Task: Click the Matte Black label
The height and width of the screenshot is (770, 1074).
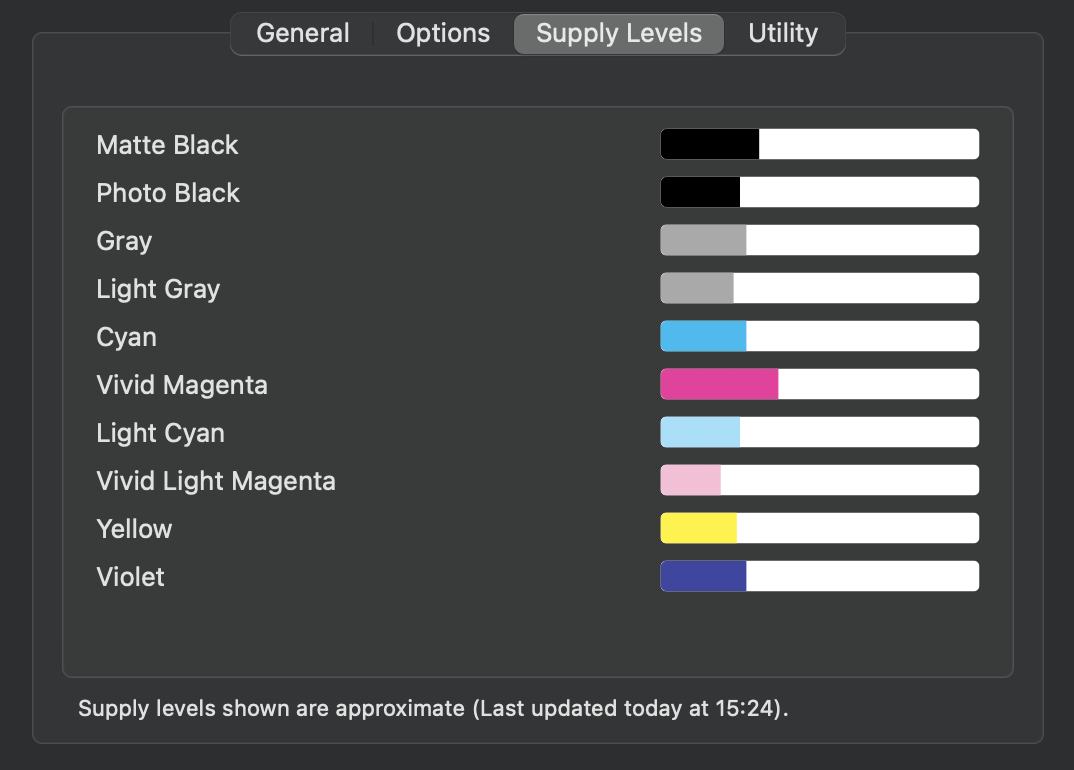Action: coord(167,145)
